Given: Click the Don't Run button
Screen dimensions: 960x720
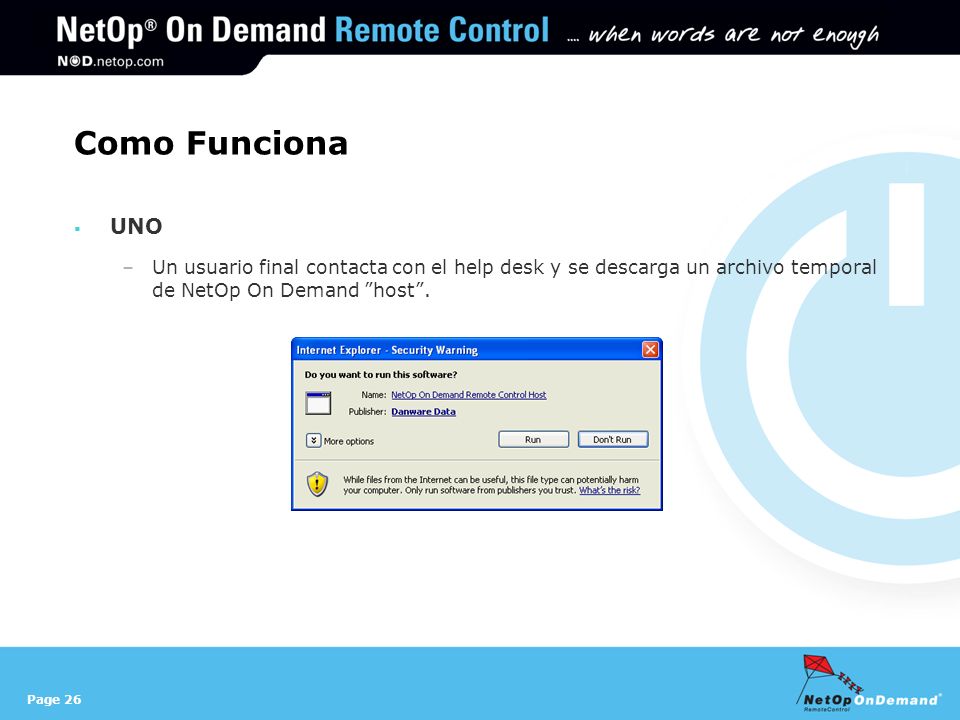Looking at the screenshot, I should click(612, 440).
